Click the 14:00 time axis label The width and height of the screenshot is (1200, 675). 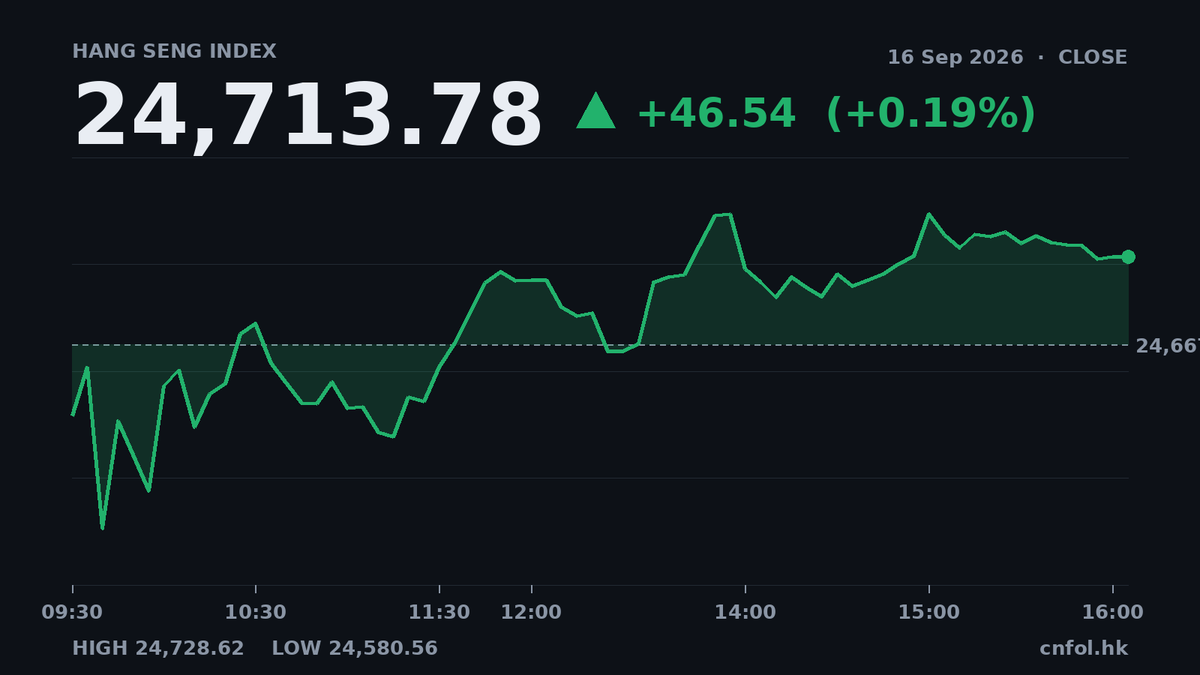tap(745, 612)
